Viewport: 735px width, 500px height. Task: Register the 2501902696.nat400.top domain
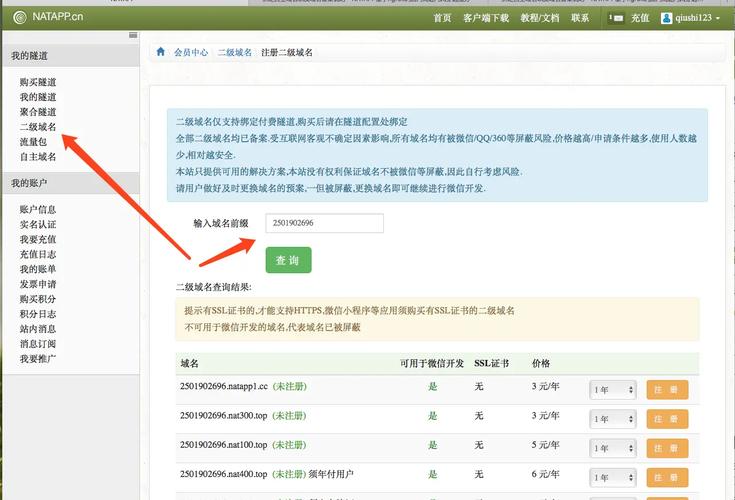[667, 478]
